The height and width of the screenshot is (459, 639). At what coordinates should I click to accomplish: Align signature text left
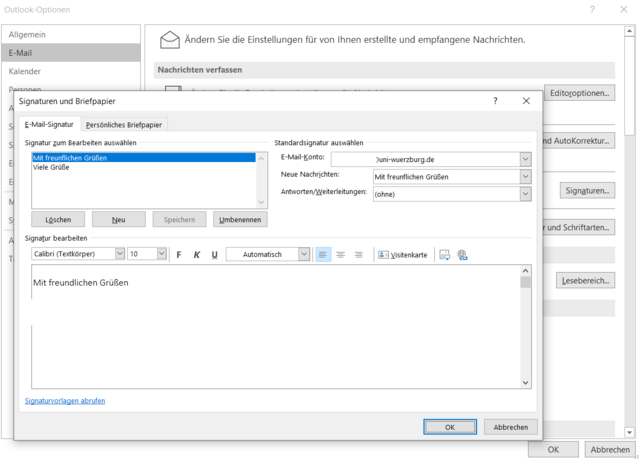[323, 255]
